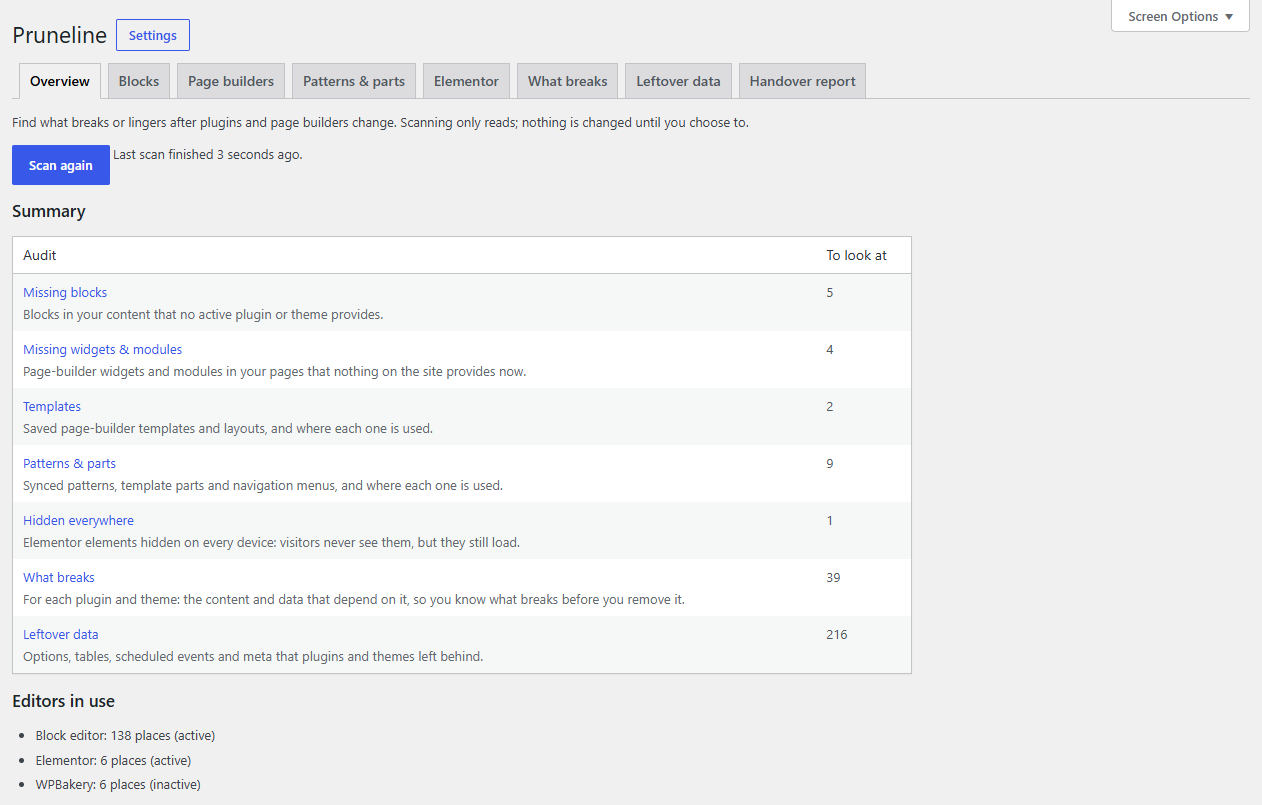
Task: Click 'Last scan finished 3 seconds ago' text
Action: tap(208, 155)
